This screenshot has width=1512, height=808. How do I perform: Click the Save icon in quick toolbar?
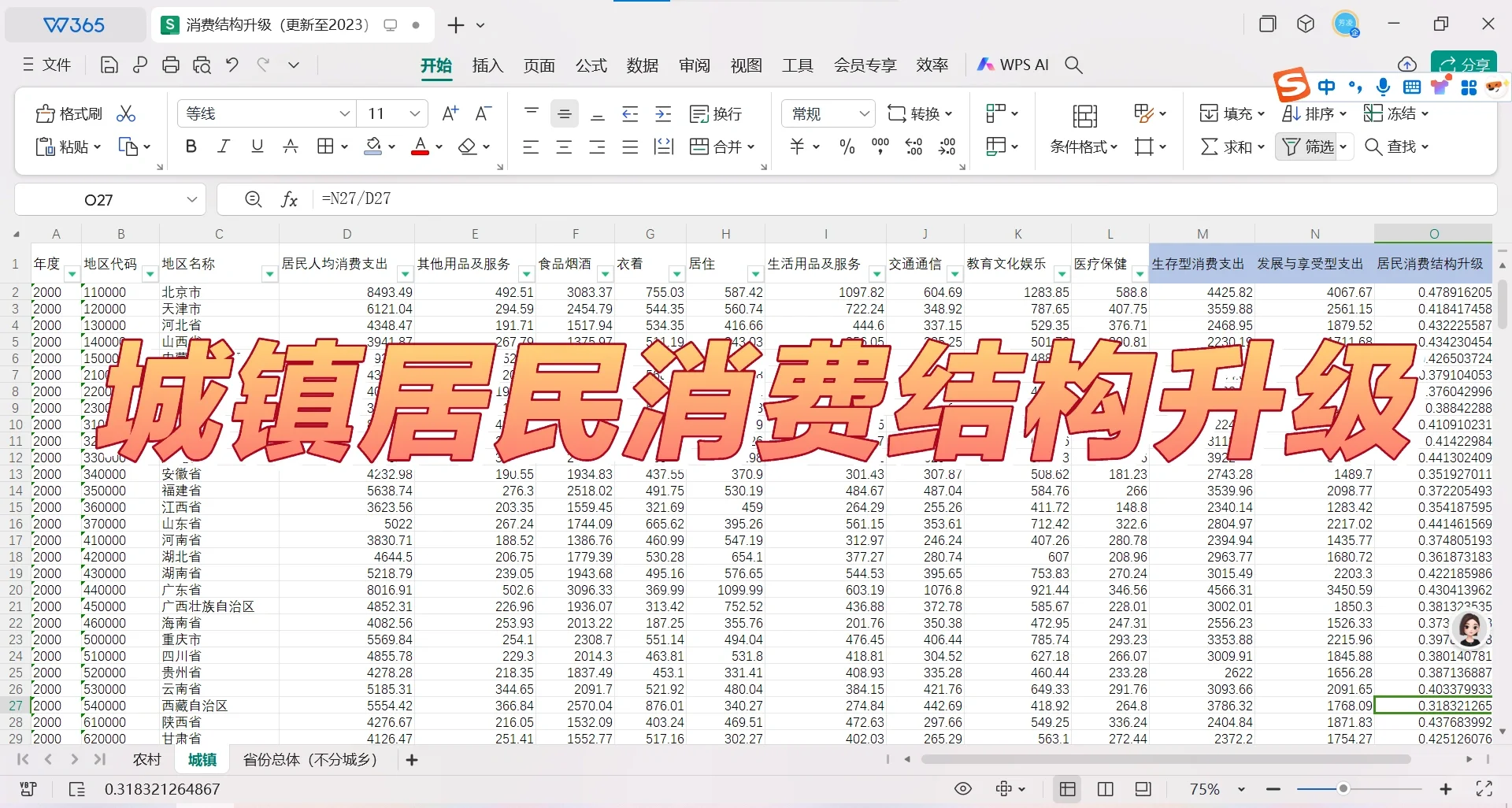pos(109,65)
